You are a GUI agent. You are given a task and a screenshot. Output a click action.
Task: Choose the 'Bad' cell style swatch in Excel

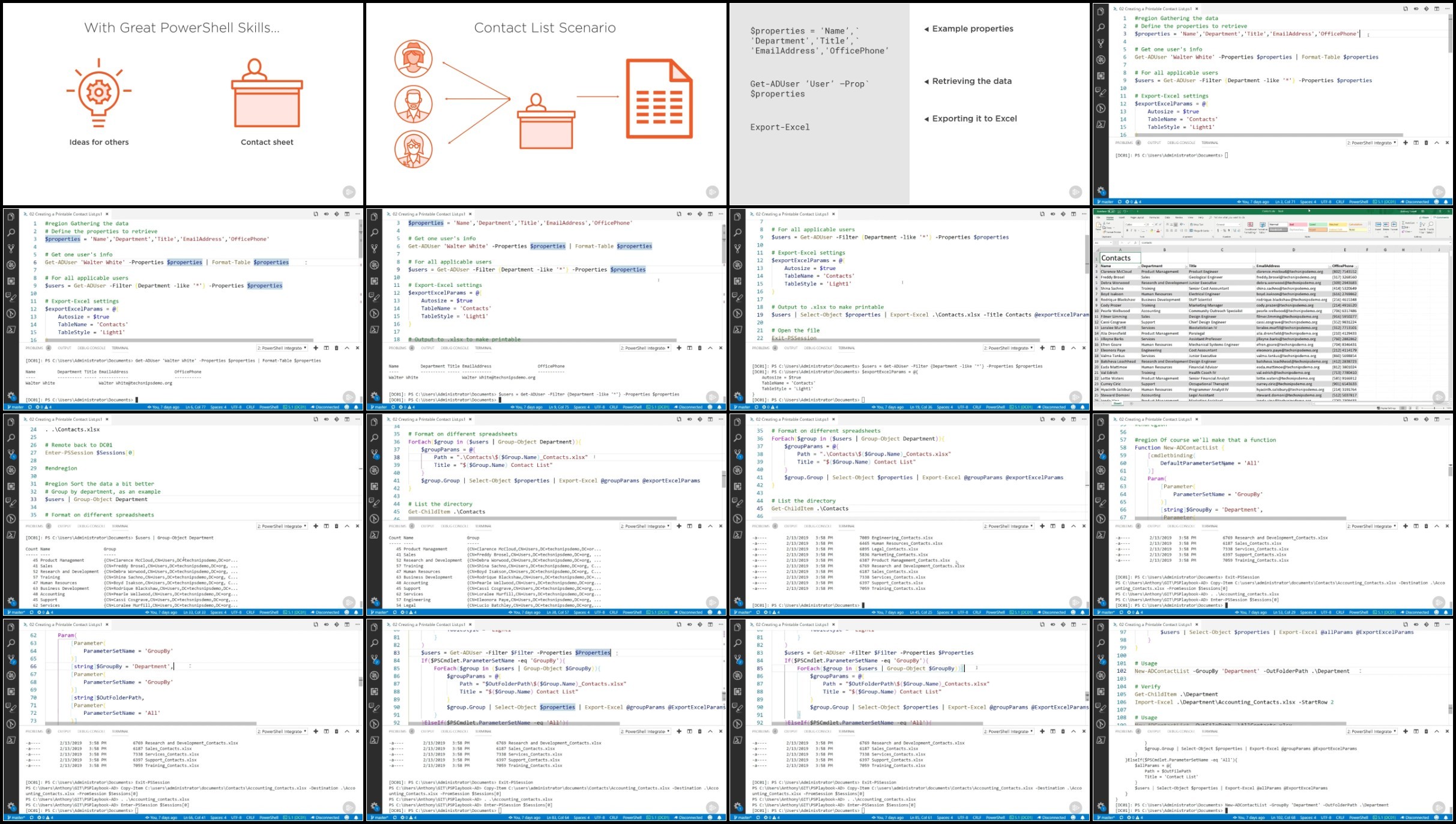1298,224
